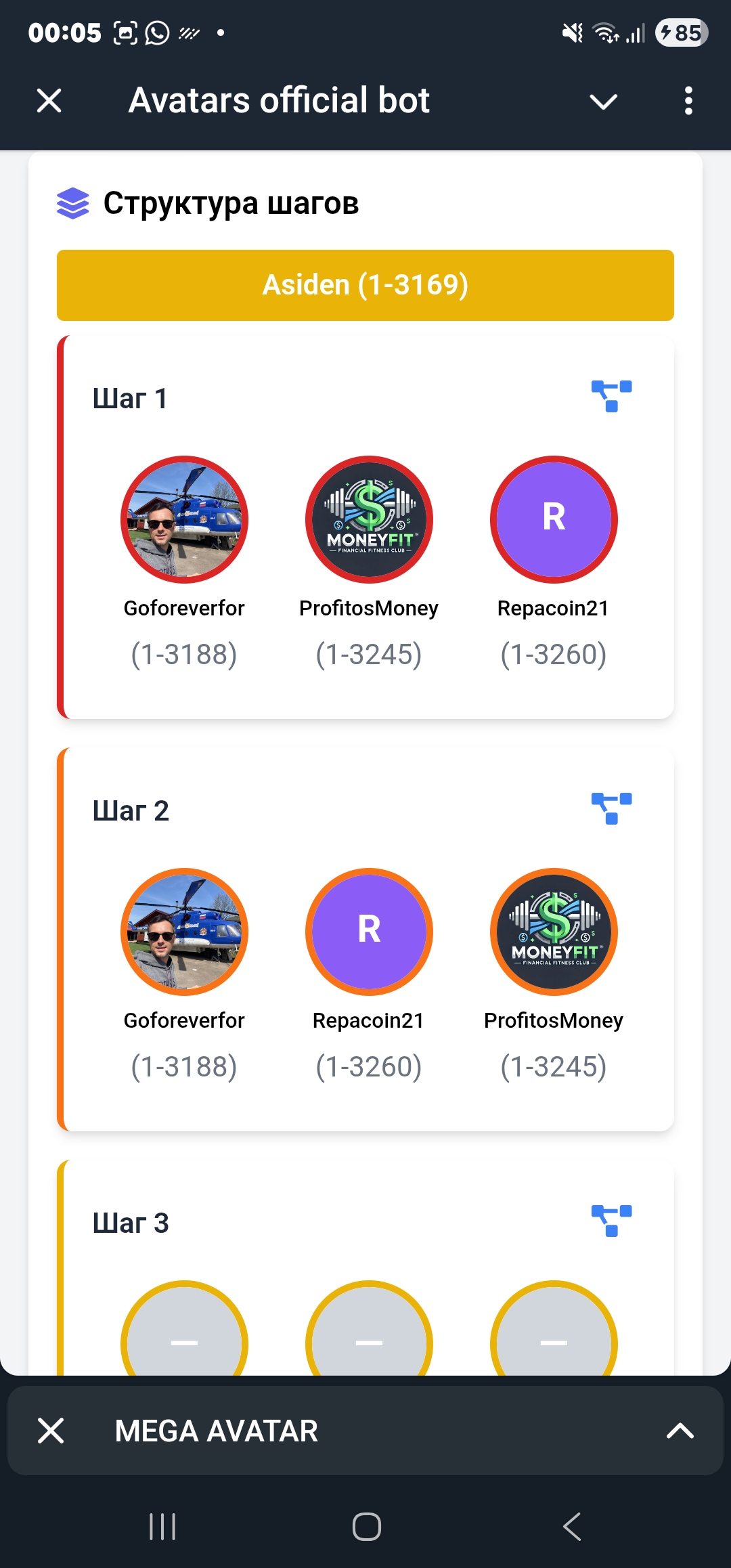Collapse the mini app with header chevron
The image size is (731, 1568).
pos(603,102)
